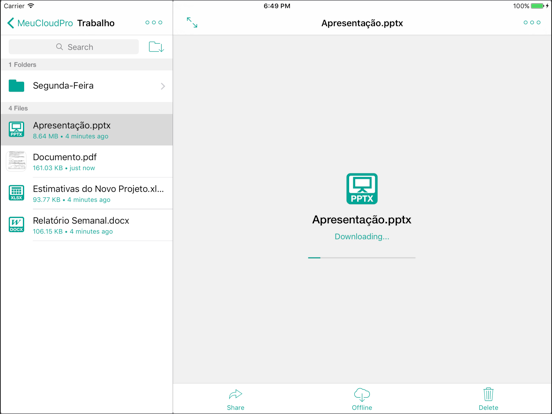Click the 161.03 KB just now detail
552x414 pixels.
coord(64,168)
